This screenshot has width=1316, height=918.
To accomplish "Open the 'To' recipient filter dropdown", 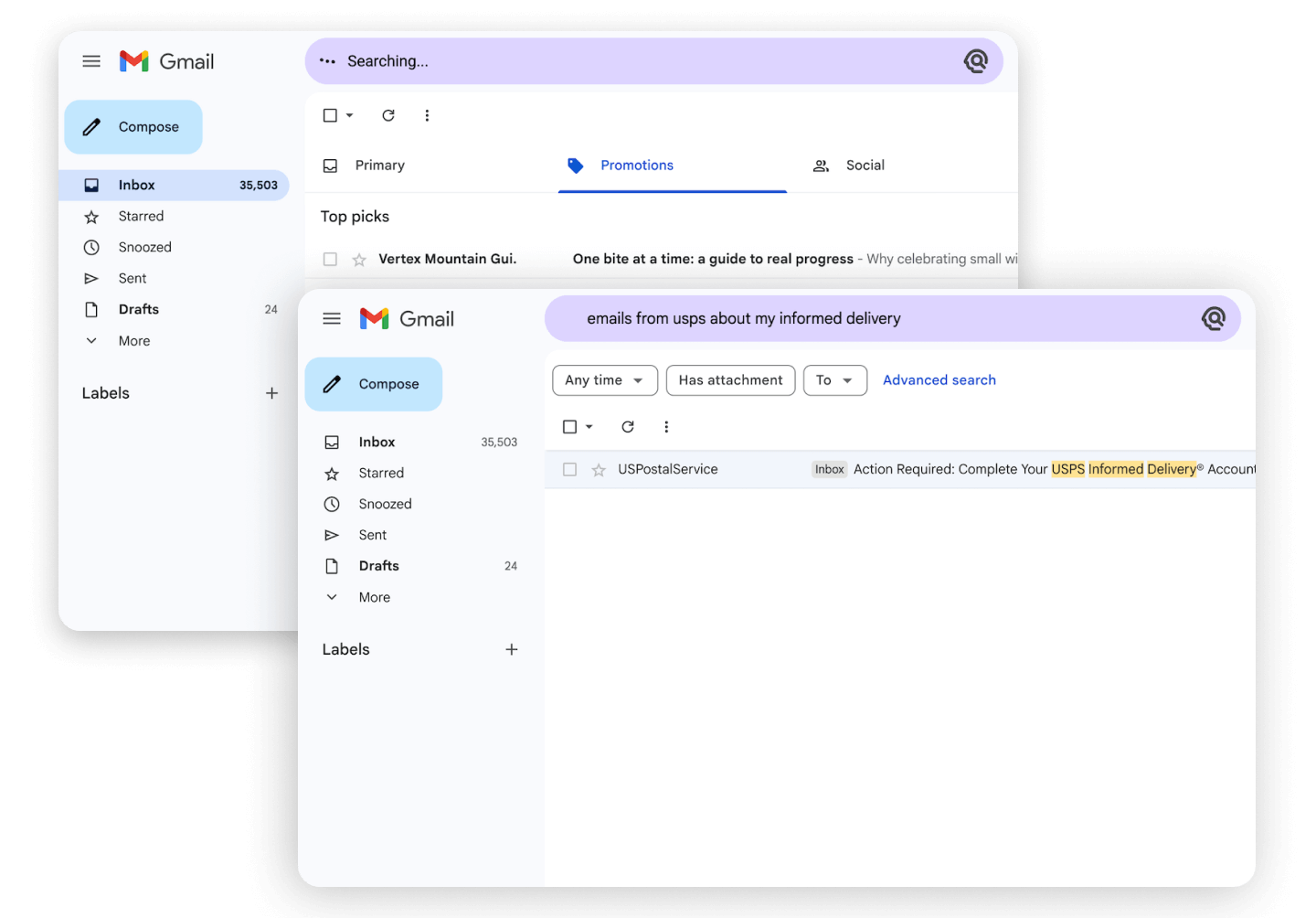I will 834,380.
